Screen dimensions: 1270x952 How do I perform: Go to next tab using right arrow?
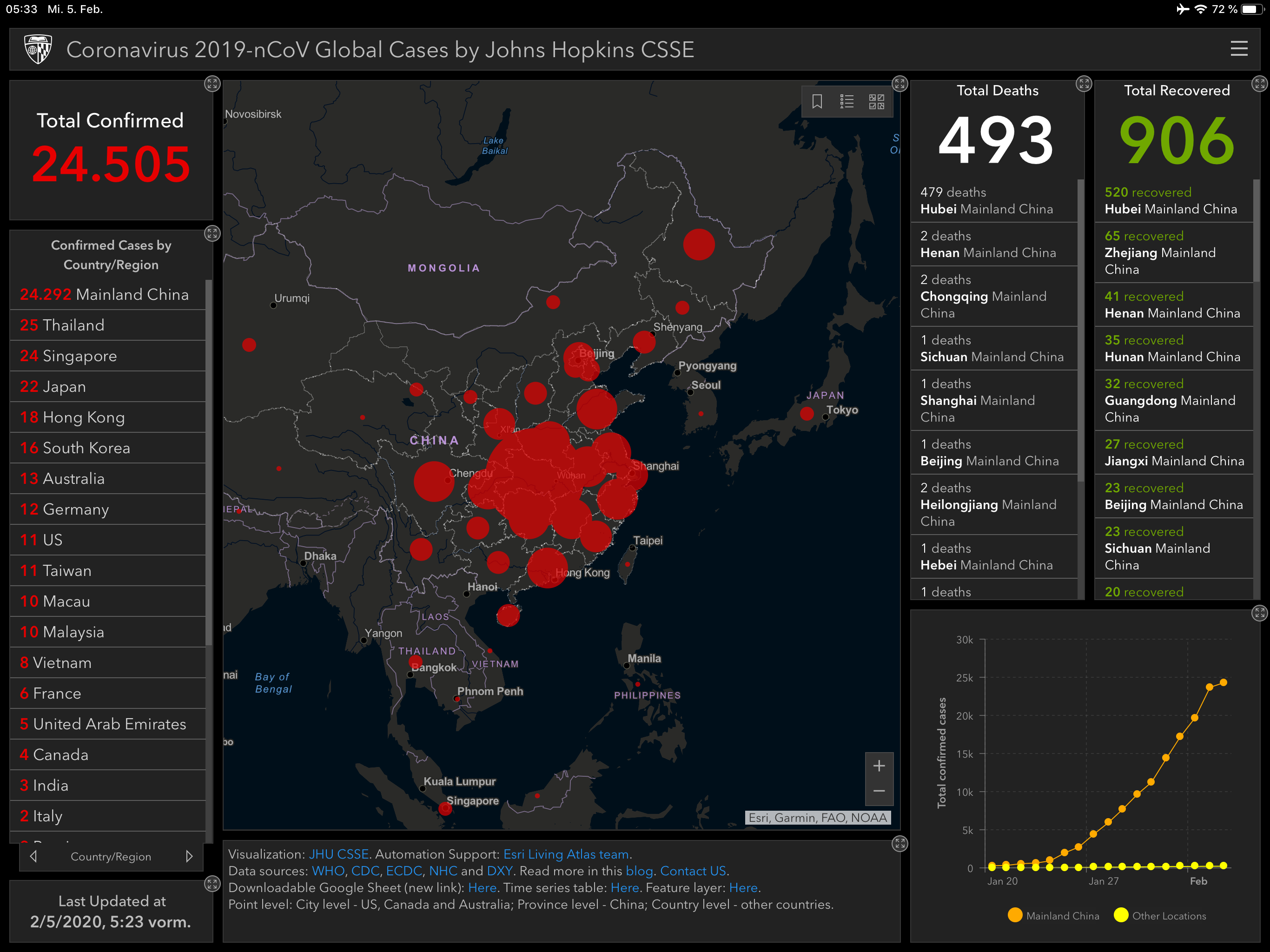pos(189,856)
